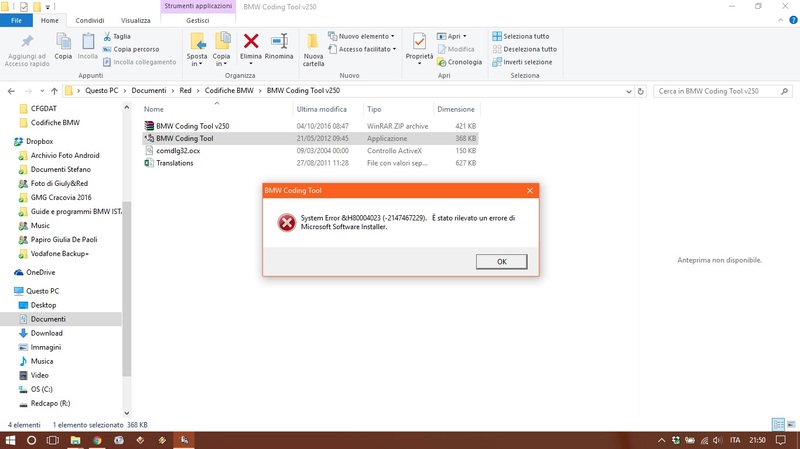This screenshot has width=800, height=449.
Task: Open the Windows Start menu
Action: point(10,440)
